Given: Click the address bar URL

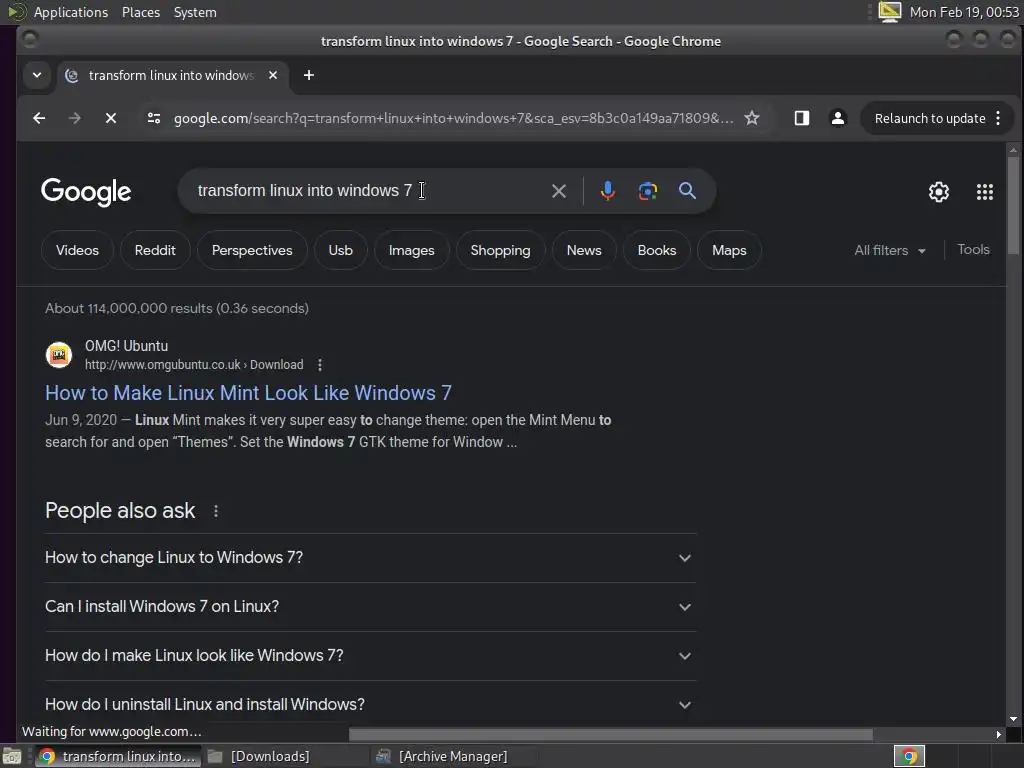Looking at the screenshot, I should (453, 118).
